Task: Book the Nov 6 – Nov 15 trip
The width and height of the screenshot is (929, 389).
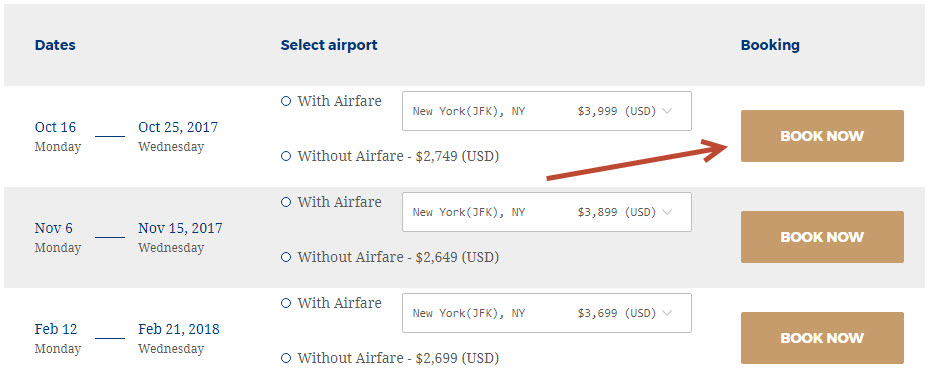Action: [x=822, y=237]
